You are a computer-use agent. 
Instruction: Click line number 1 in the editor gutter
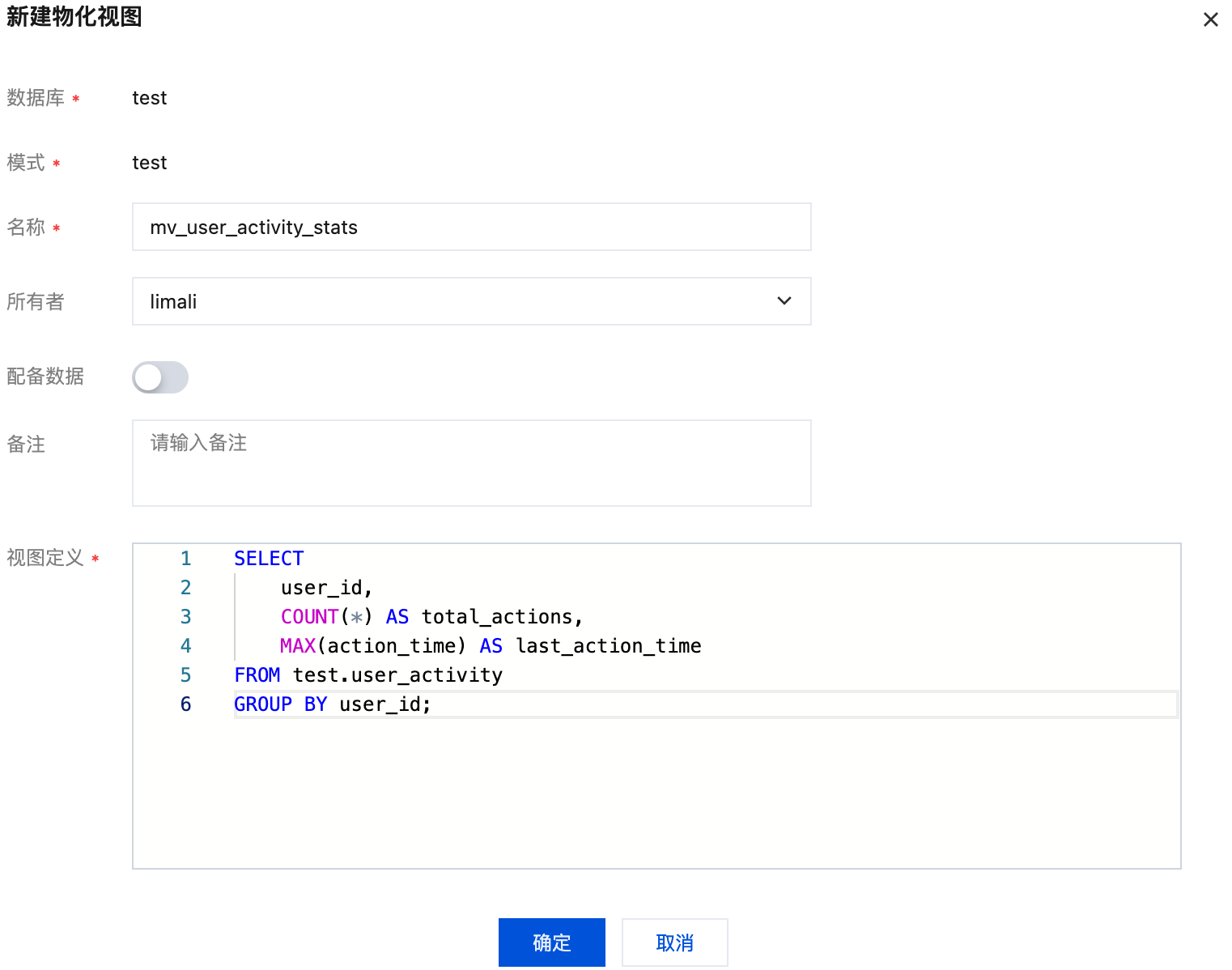(185, 559)
